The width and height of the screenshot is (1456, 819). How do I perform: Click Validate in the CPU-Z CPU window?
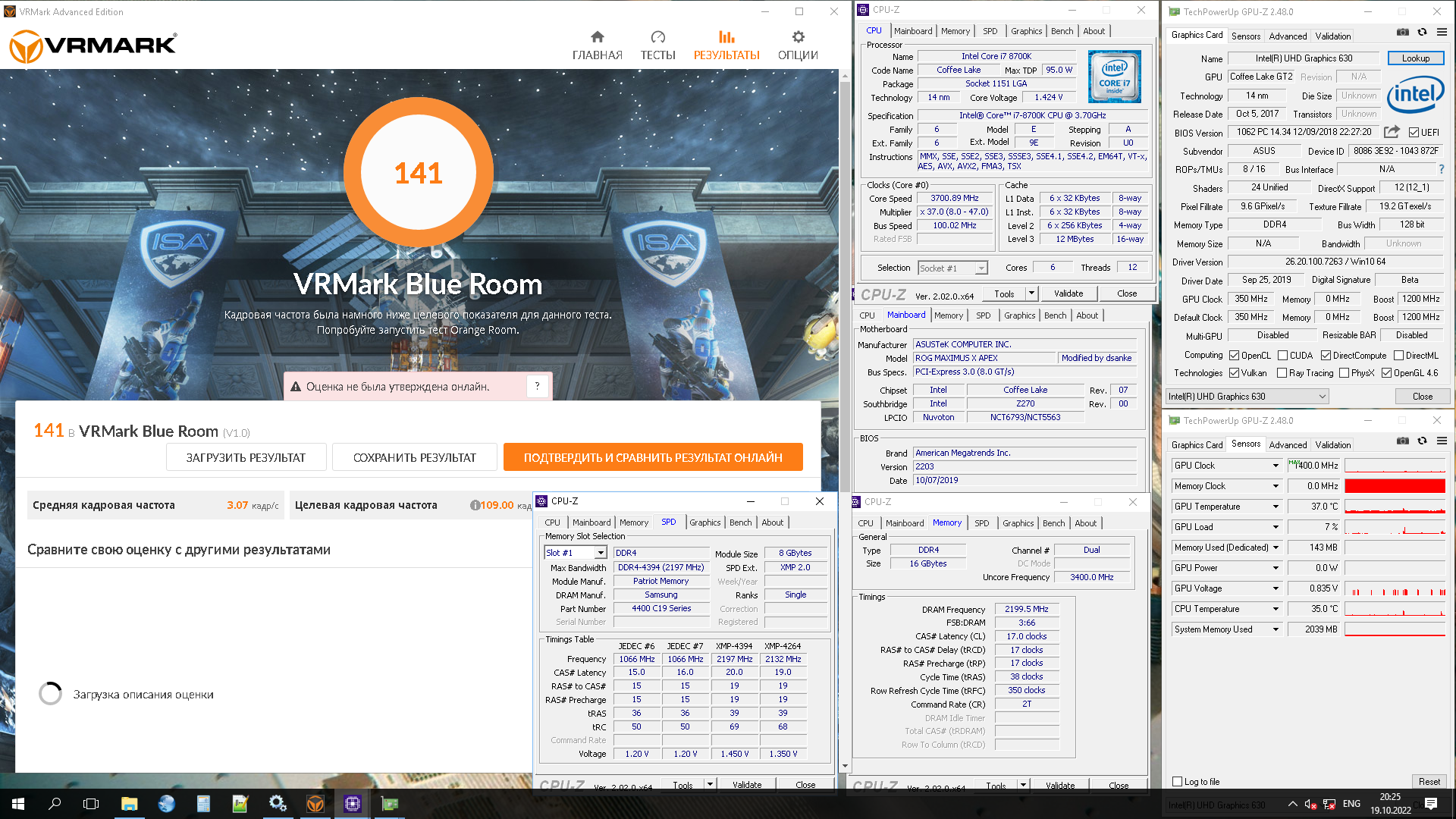point(1068,293)
